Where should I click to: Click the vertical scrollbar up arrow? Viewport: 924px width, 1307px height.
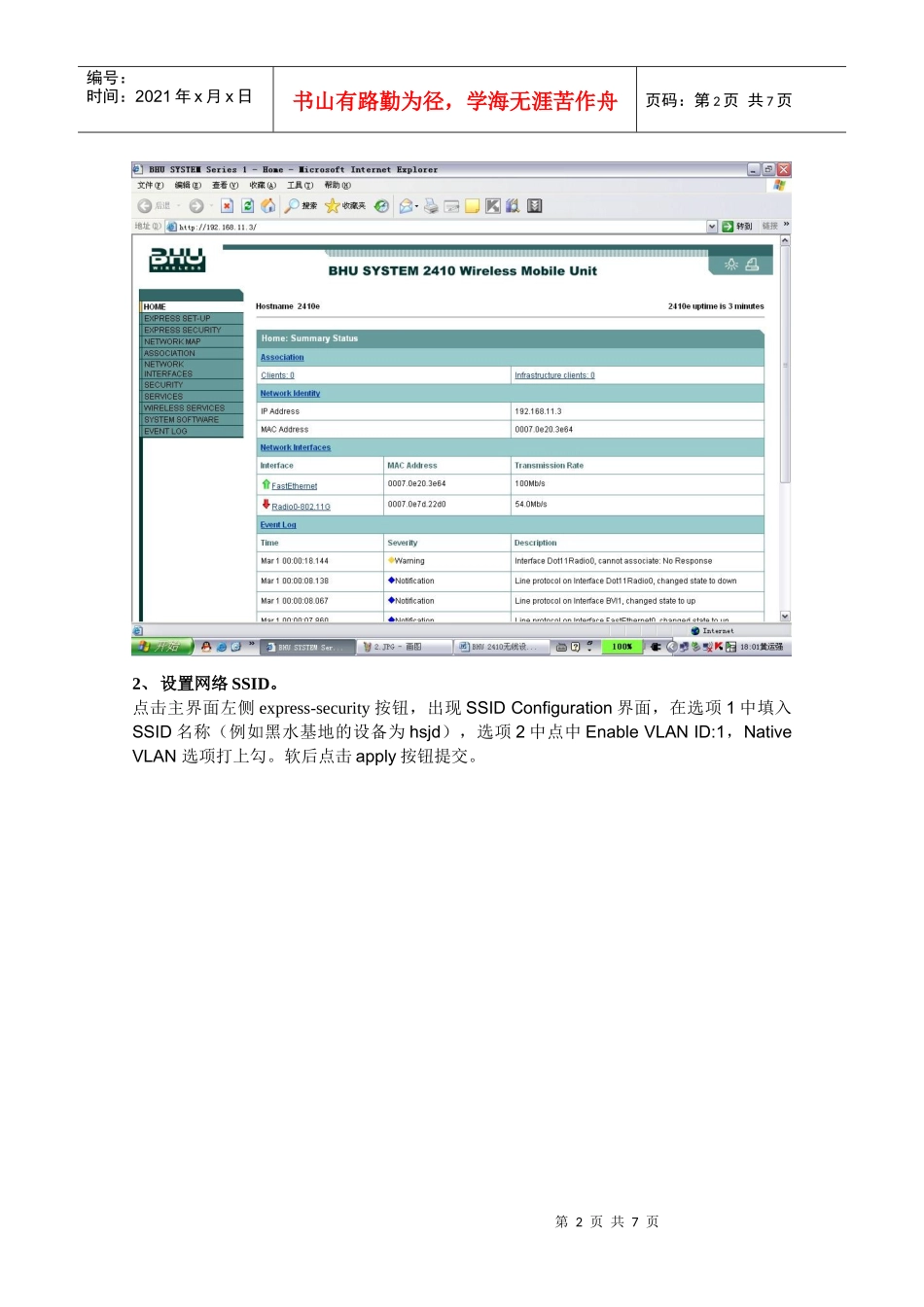tap(785, 241)
